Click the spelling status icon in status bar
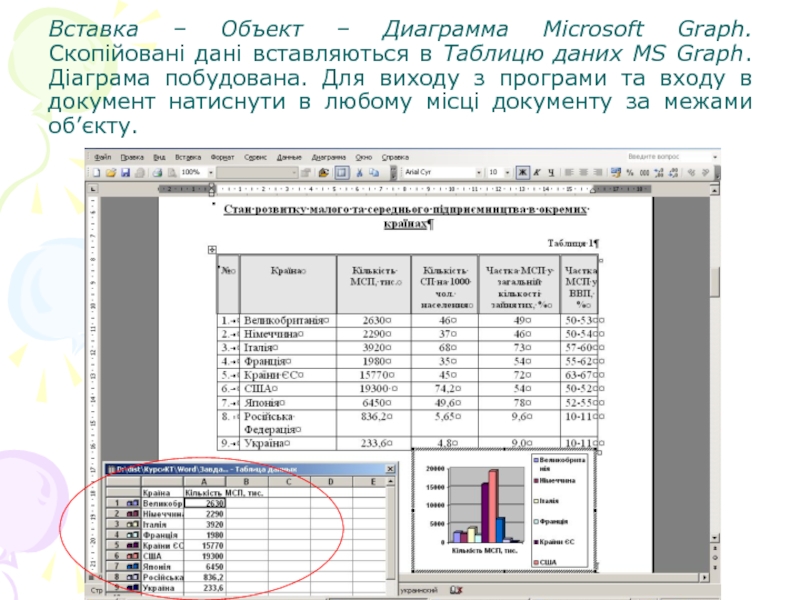This screenshot has width=800, height=600. 456,590
